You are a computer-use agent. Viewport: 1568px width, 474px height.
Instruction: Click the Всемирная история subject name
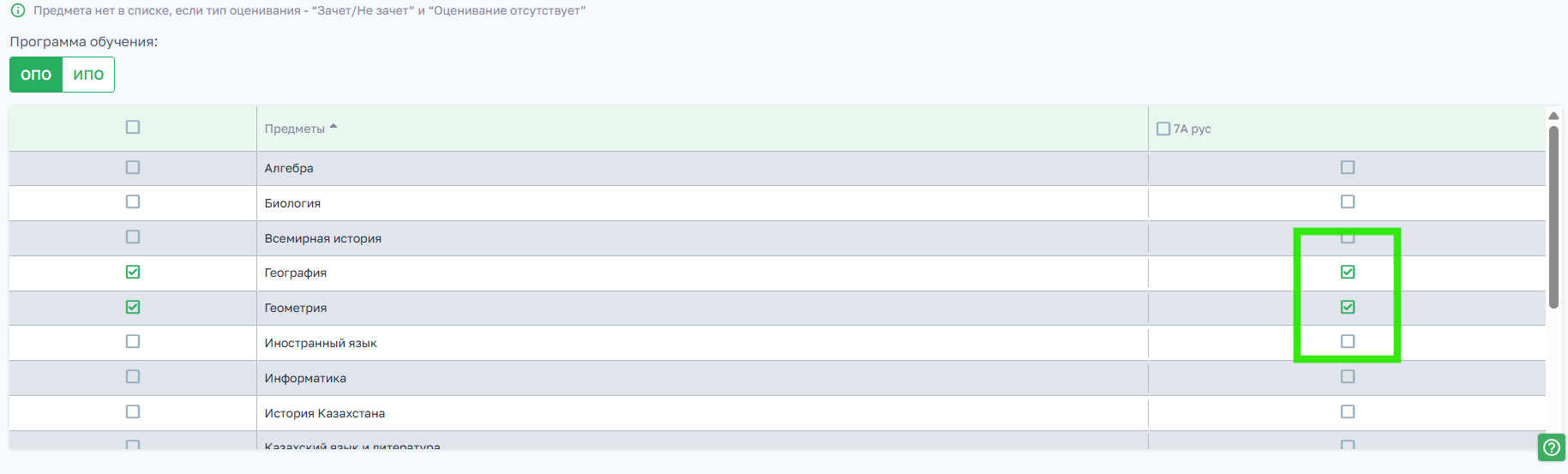point(323,238)
